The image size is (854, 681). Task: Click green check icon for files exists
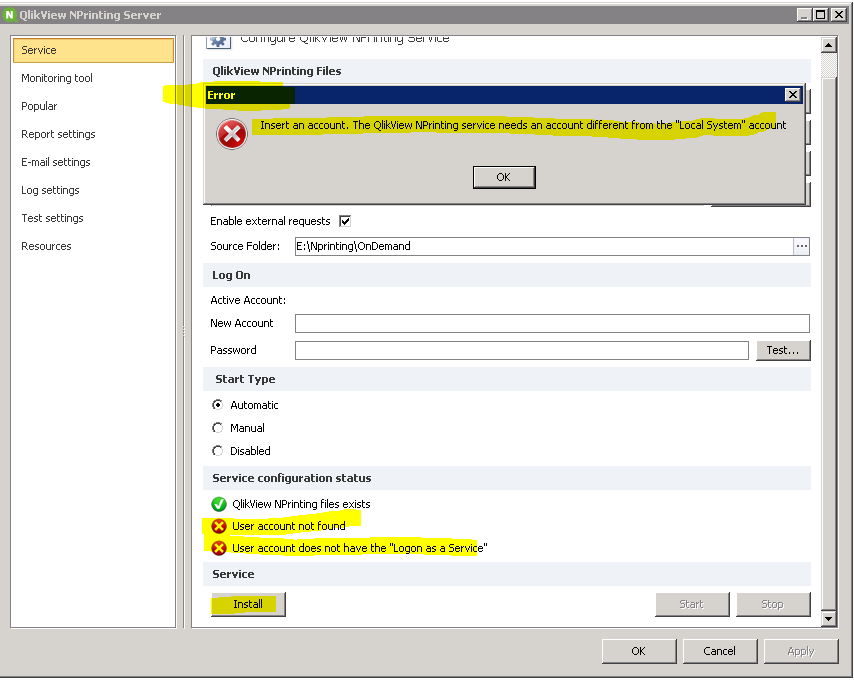point(219,504)
